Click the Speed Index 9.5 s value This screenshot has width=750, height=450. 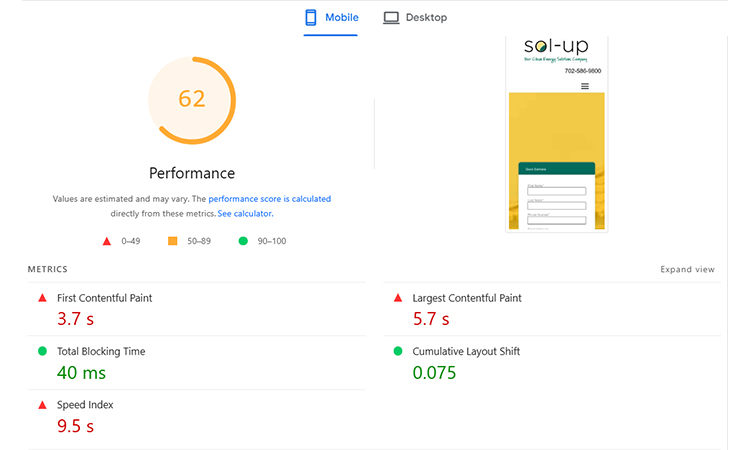pyautogui.click(x=75, y=426)
